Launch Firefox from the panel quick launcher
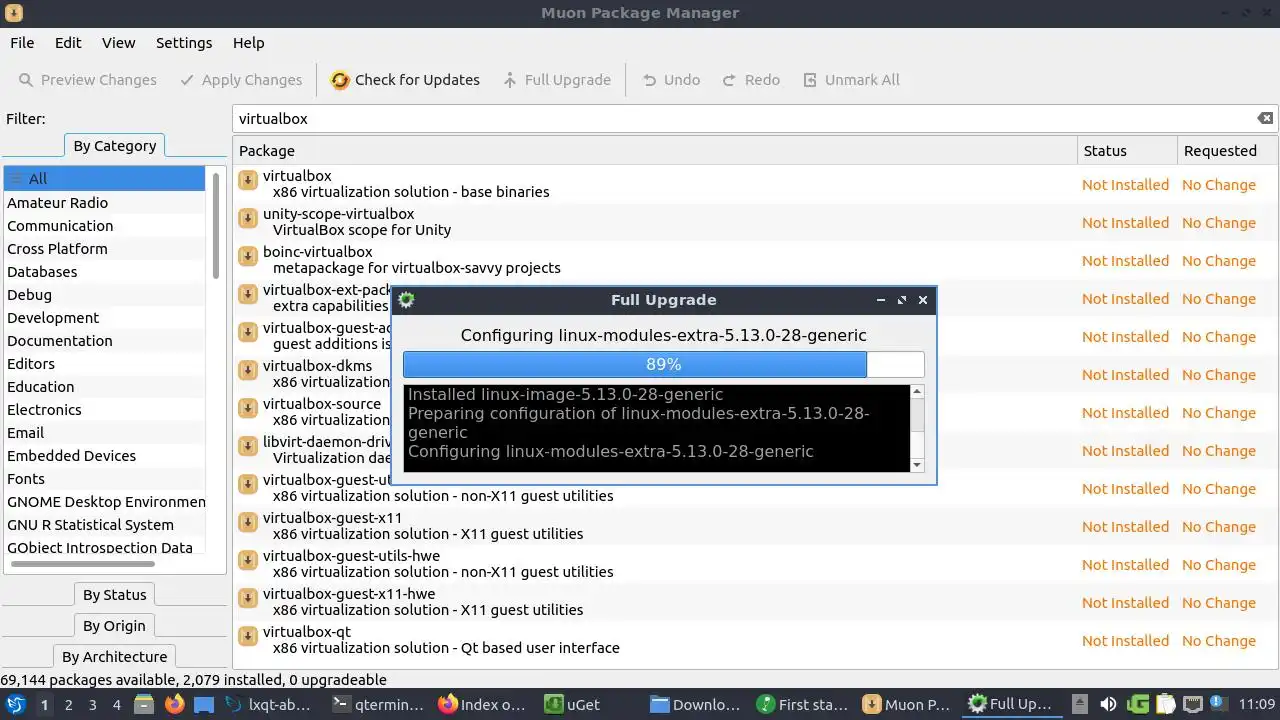The height and width of the screenshot is (720, 1280). point(174,705)
